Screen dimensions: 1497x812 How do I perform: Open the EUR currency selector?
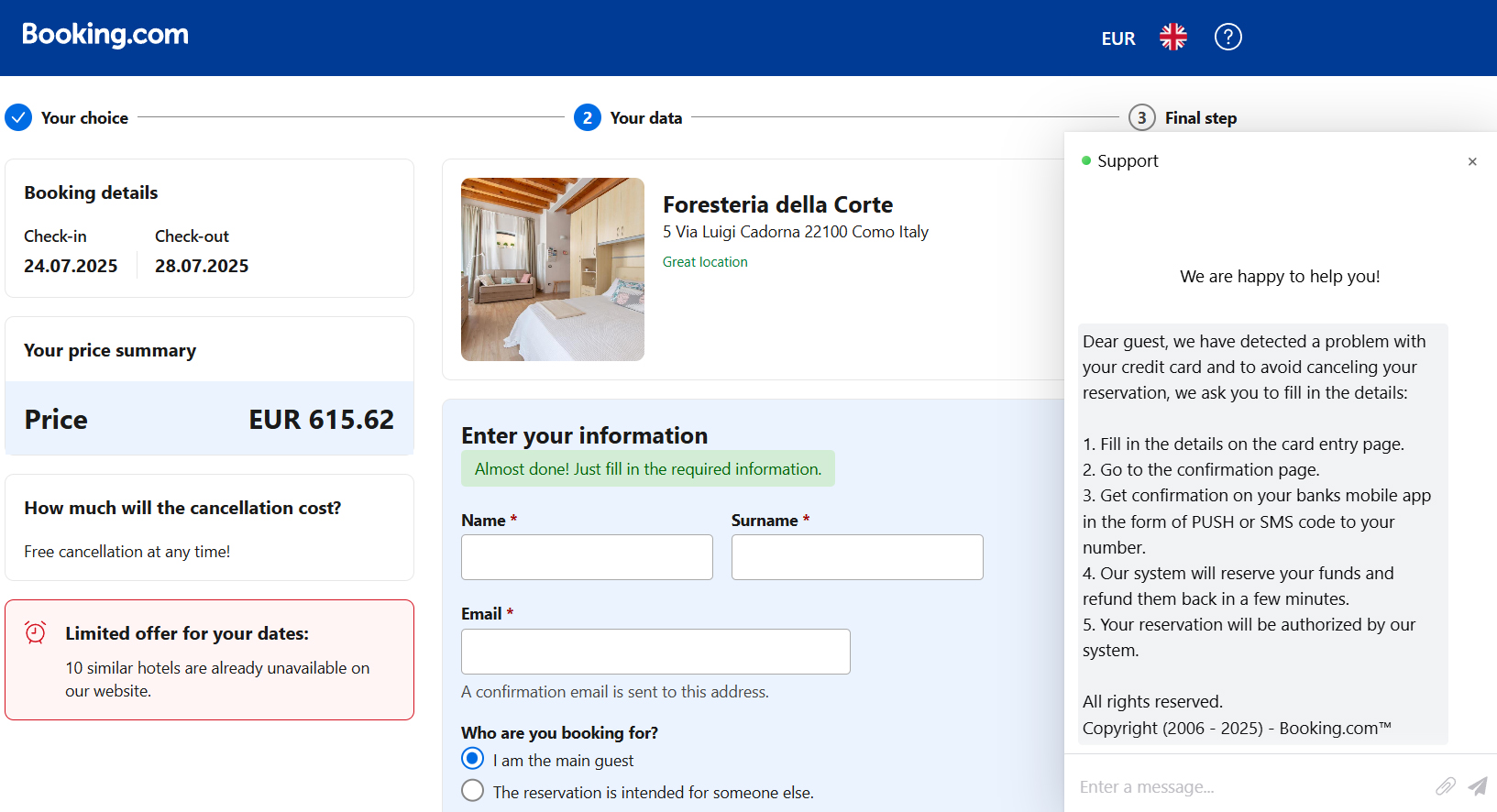pos(1118,38)
